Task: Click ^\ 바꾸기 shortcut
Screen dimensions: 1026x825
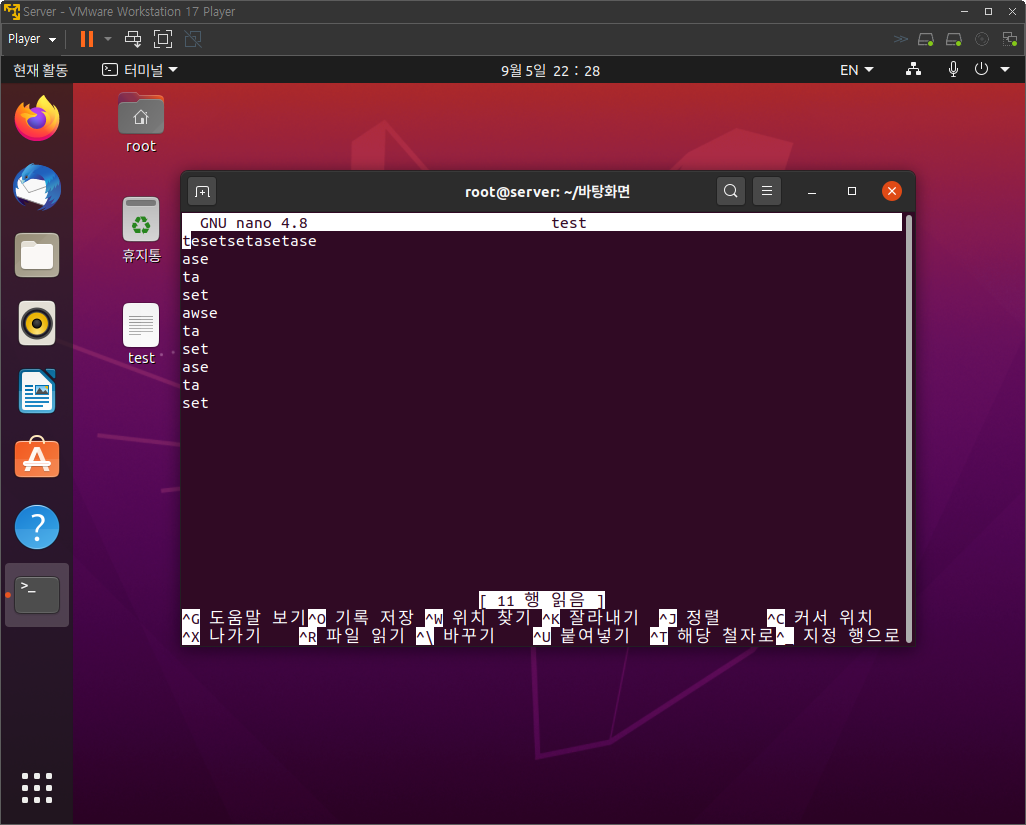Action: [455, 636]
